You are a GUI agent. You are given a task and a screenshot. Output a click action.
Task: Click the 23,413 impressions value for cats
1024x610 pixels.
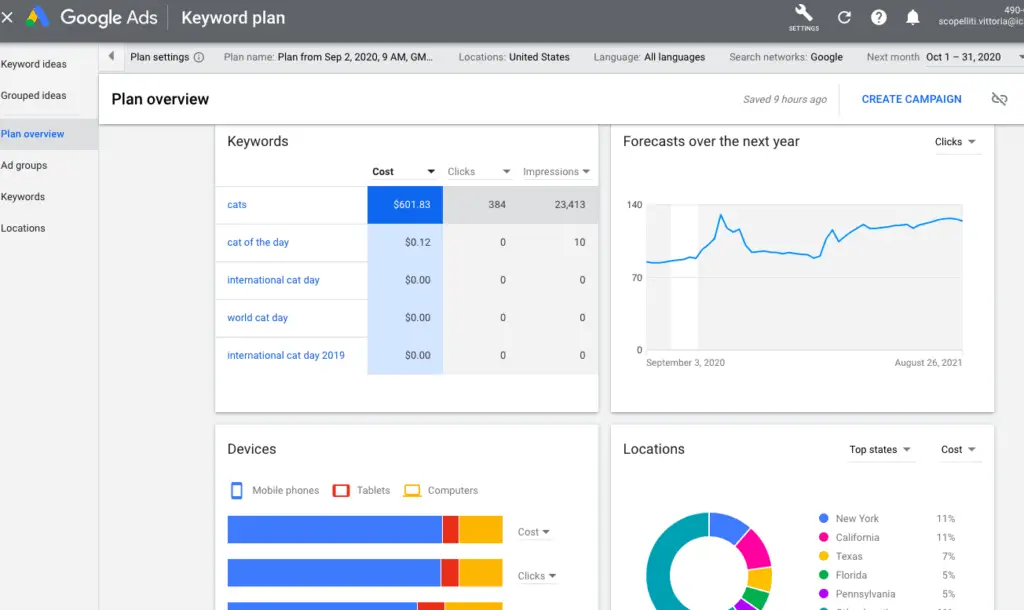(x=569, y=204)
